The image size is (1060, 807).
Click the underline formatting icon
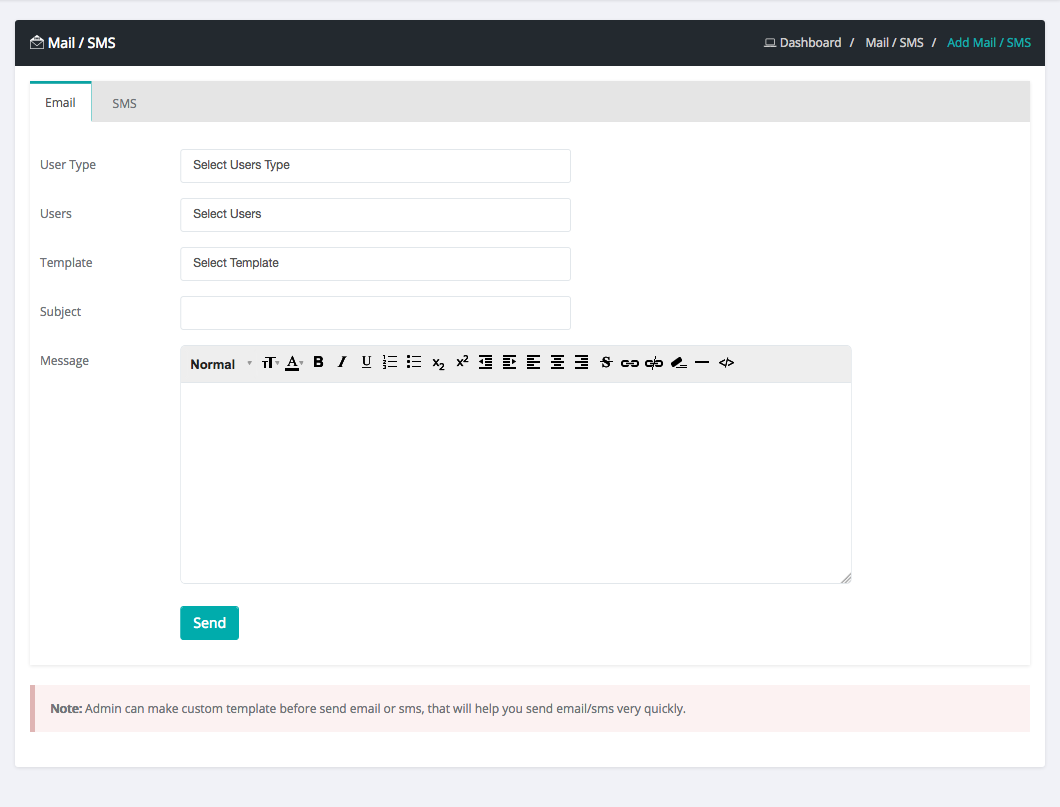(x=366, y=362)
